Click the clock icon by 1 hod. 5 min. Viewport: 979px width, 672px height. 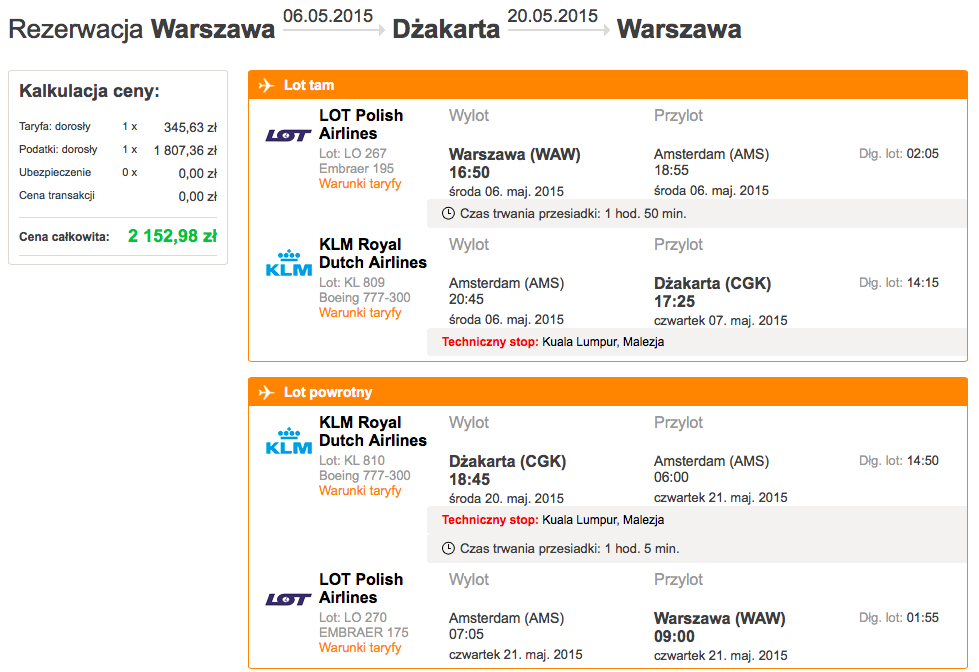point(448,548)
